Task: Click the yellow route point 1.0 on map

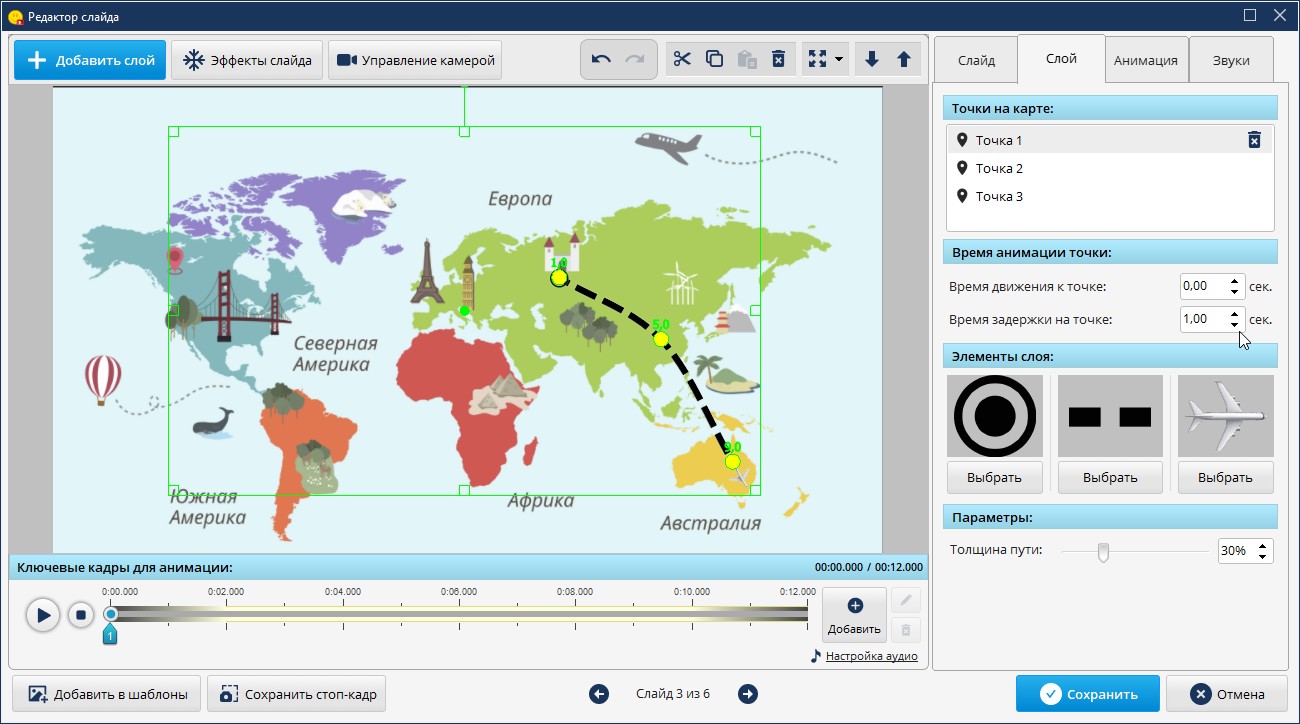Action: (559, 277)
